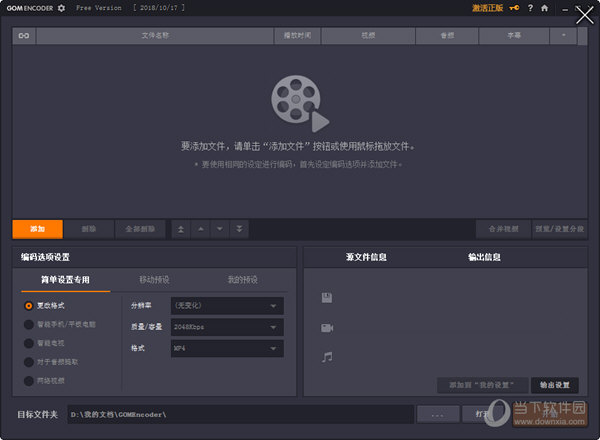Screen dimensions: 600x440
Task: Move selected file to top of list
Action: pyautogui.click(x=181, y=229)
